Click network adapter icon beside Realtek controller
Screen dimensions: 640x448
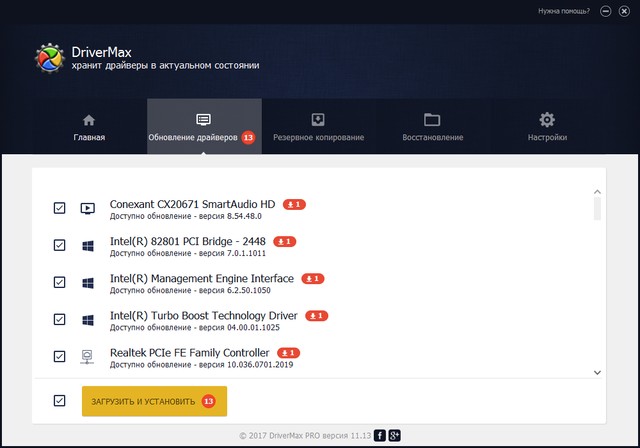87,357
